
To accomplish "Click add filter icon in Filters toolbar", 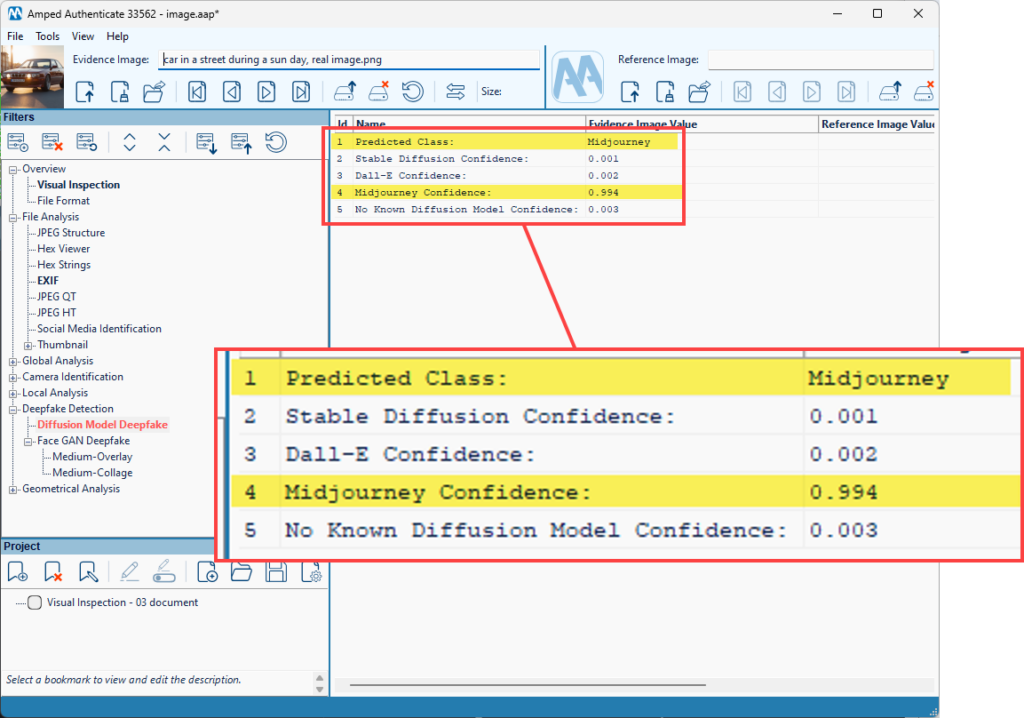I will coord(18,142).
